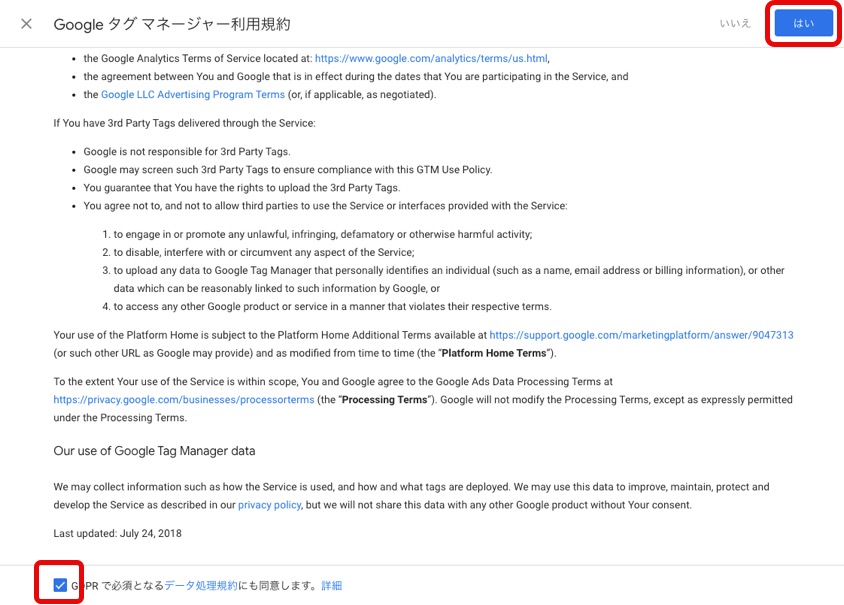Viewport: 844px width, 605px height.
Task: Click the 詳細 link beside the checkbox
Action: tap(332, 585)
